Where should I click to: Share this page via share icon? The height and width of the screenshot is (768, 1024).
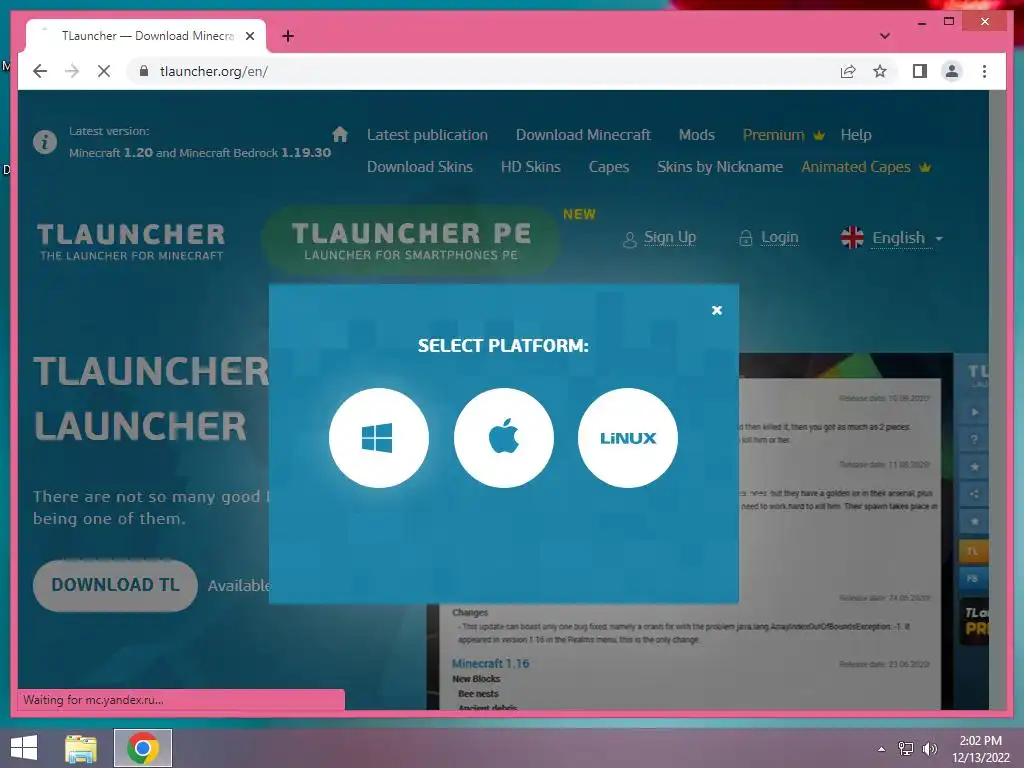tap(848, 71)
